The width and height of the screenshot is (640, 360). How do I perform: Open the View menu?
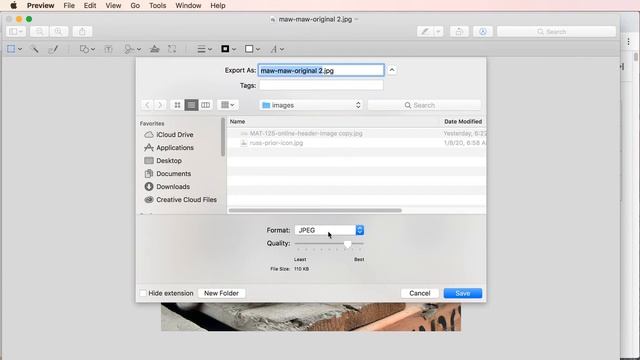coord(113,6)
